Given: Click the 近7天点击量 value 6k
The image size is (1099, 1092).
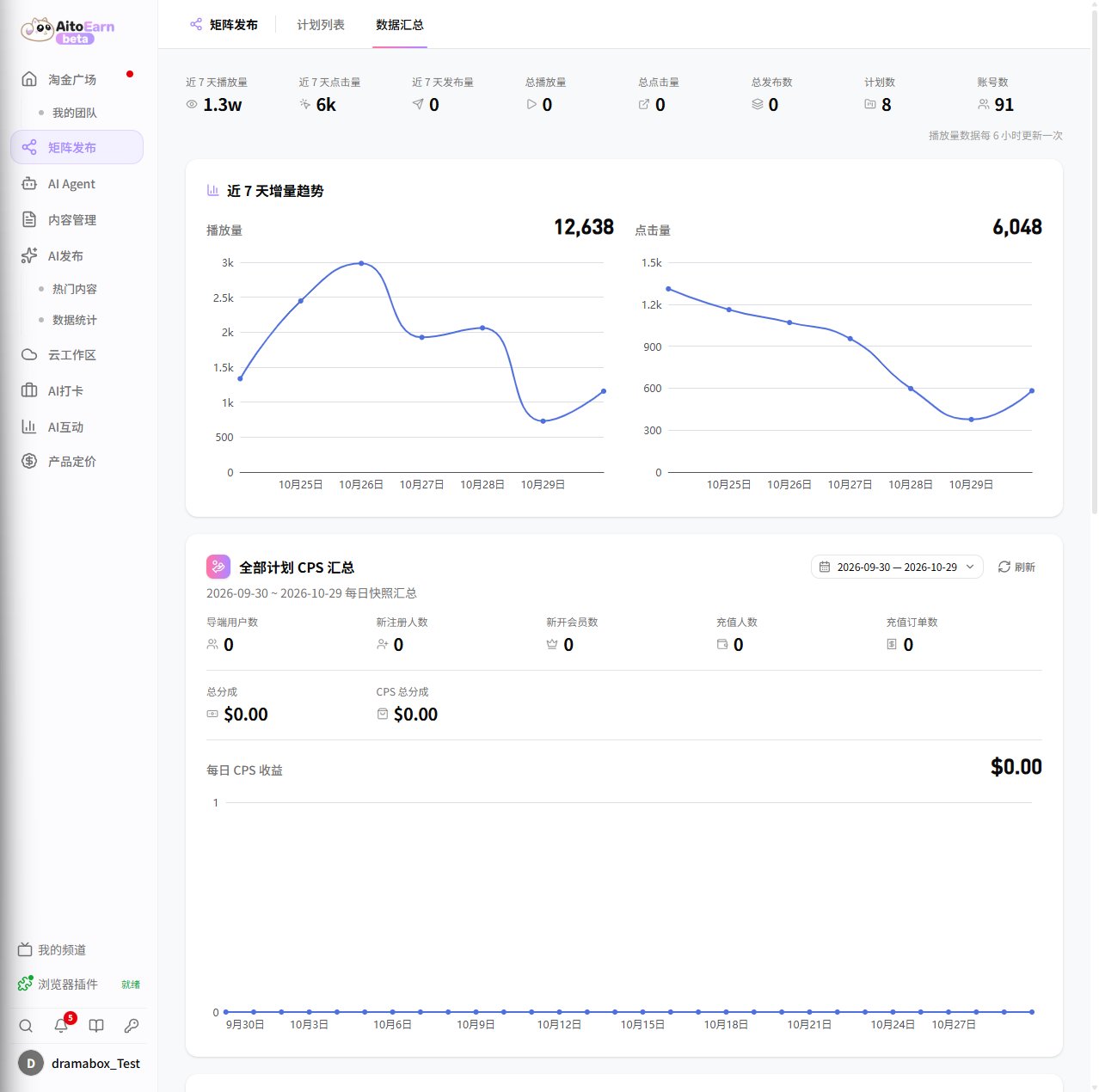Looking at the screenshot, I should coord(326,105).
